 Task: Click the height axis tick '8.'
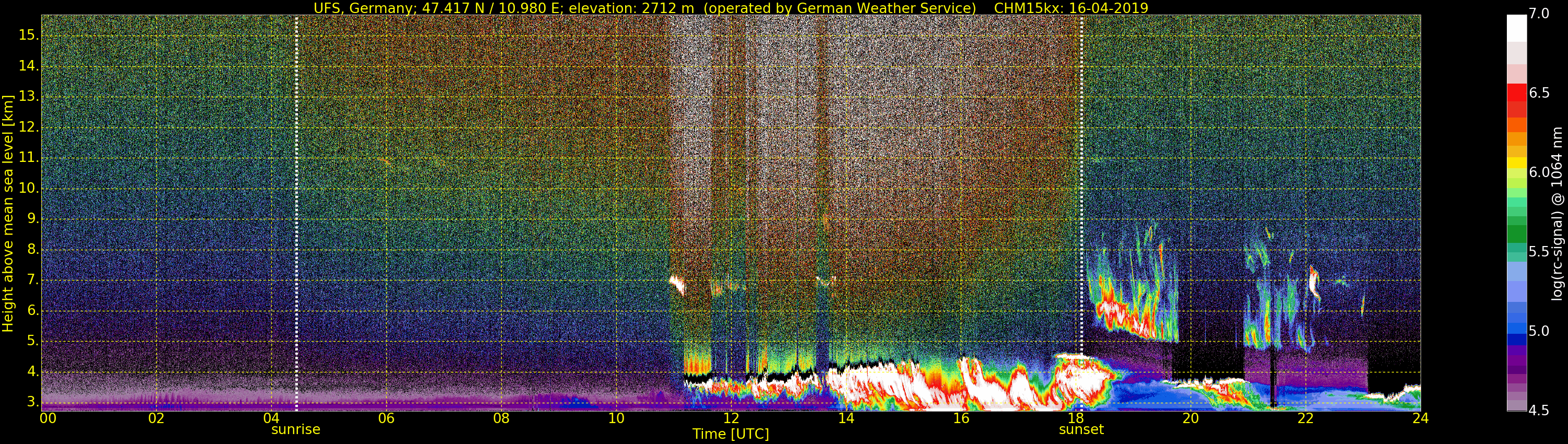click(x=32, y=249)
